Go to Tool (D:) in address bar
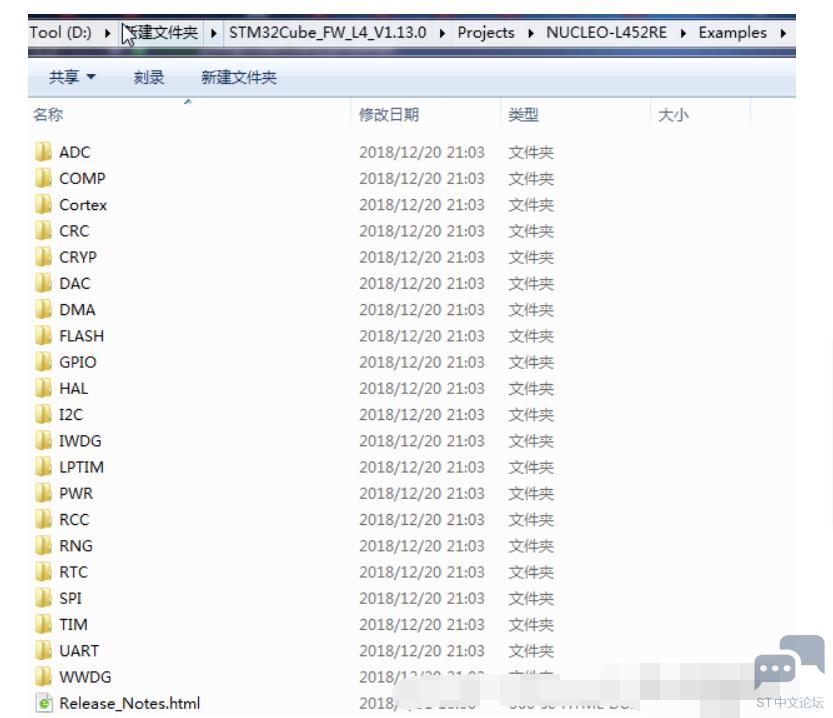This screenshot has height=718, width=833. 61,32
